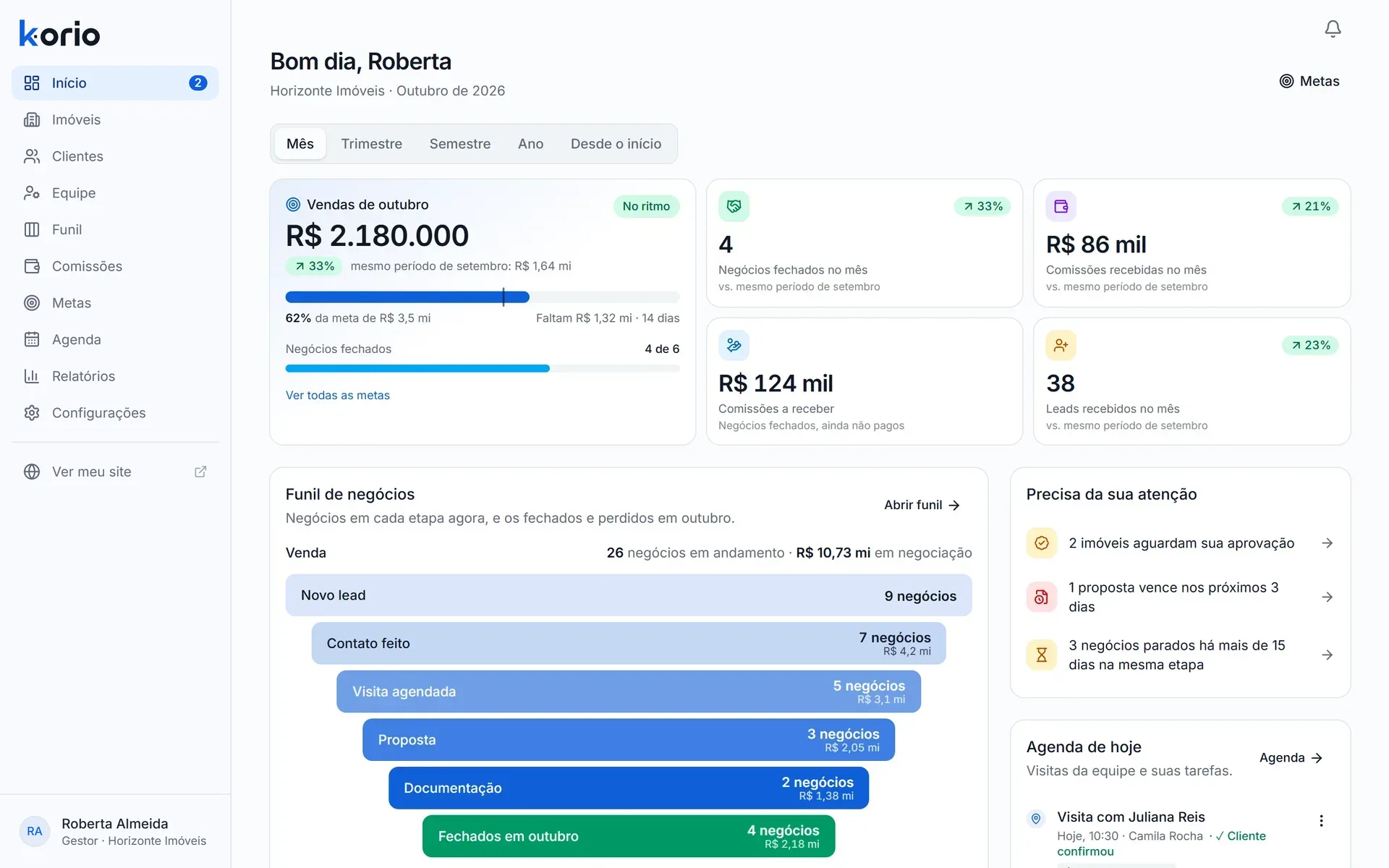Click the expiring proposal document icon

(1042, 597)
